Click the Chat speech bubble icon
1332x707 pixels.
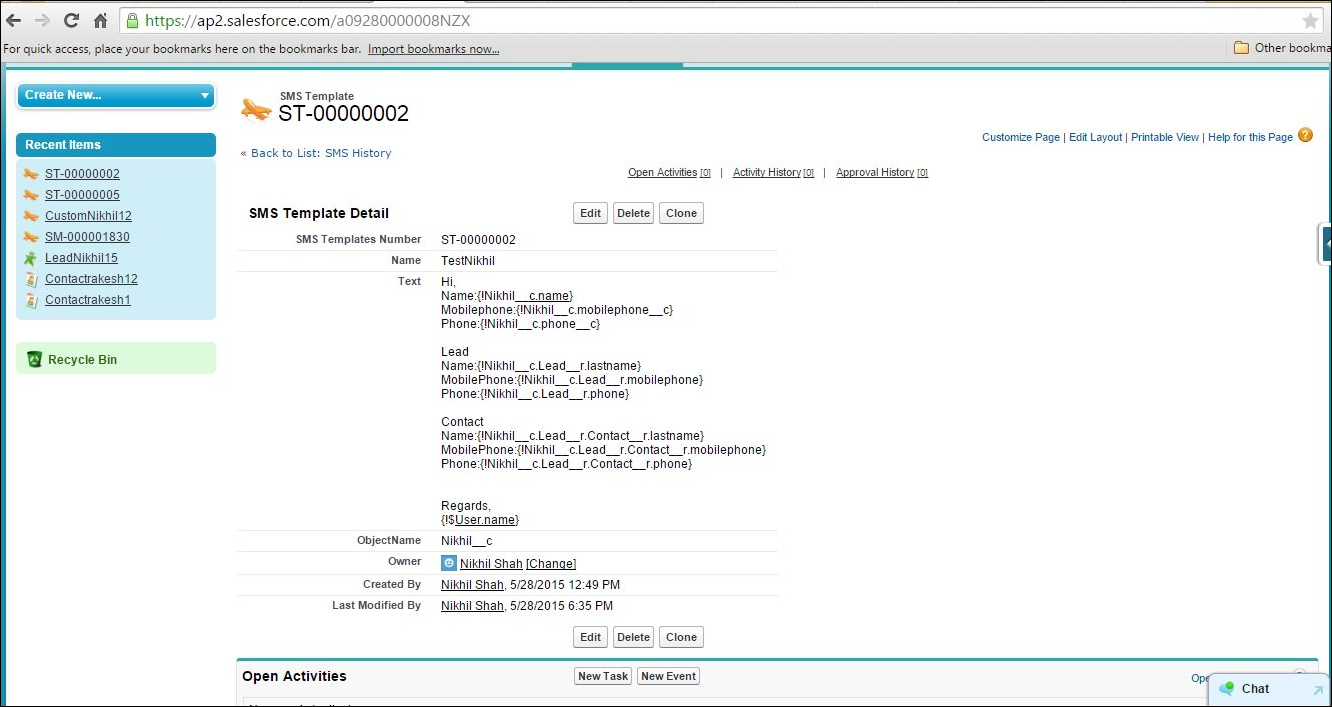(x=1227, y=689)
